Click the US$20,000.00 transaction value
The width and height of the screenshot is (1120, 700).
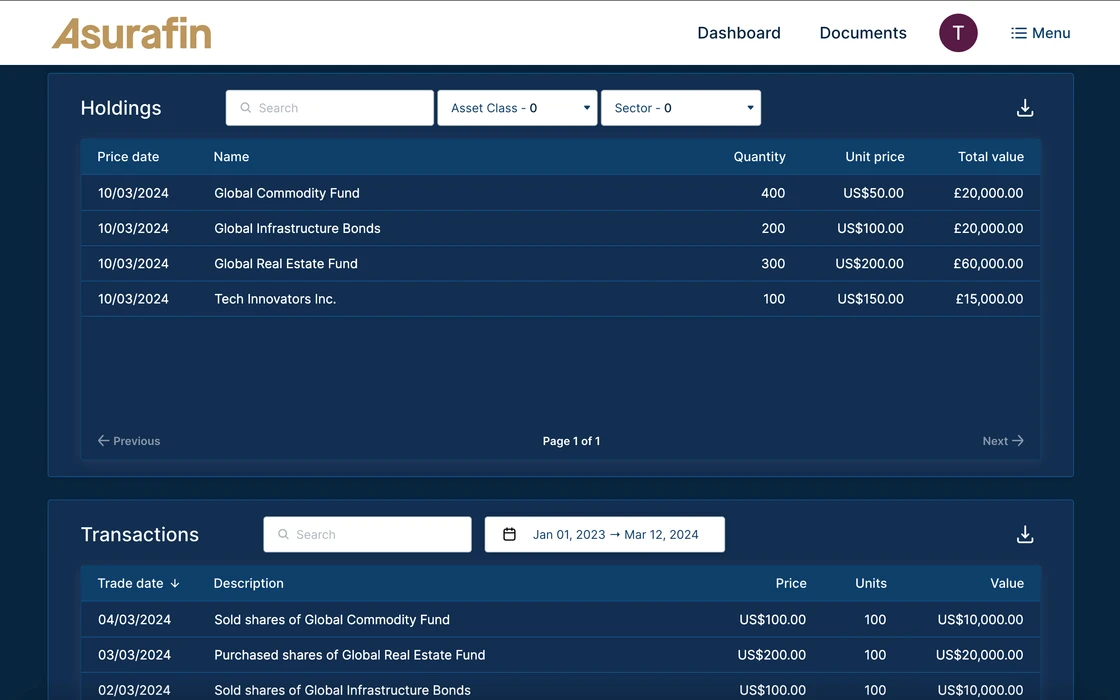pos(979,655)
